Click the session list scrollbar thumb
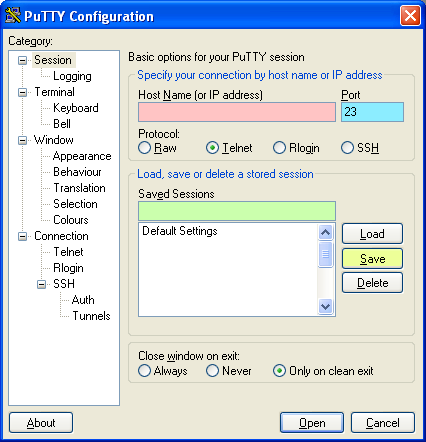426x442 pixels. pos(325,254)
